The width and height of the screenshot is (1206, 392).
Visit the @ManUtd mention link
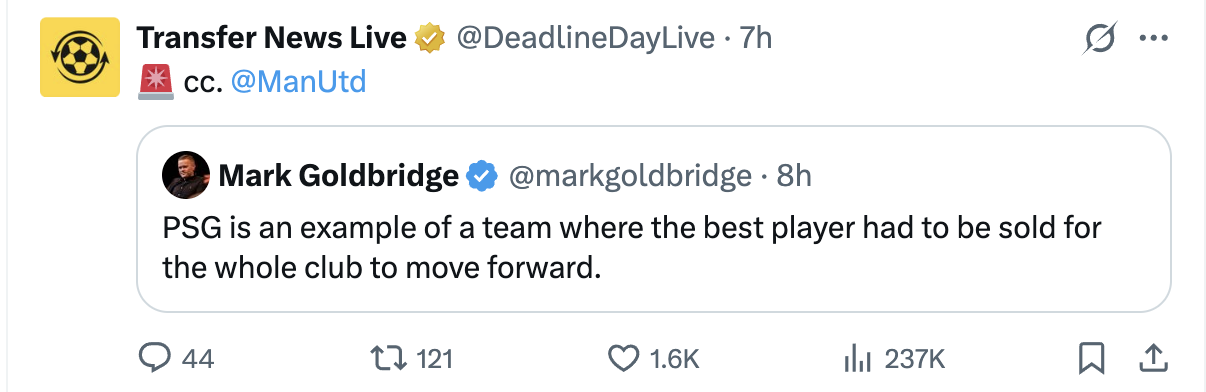pos(298,81)
